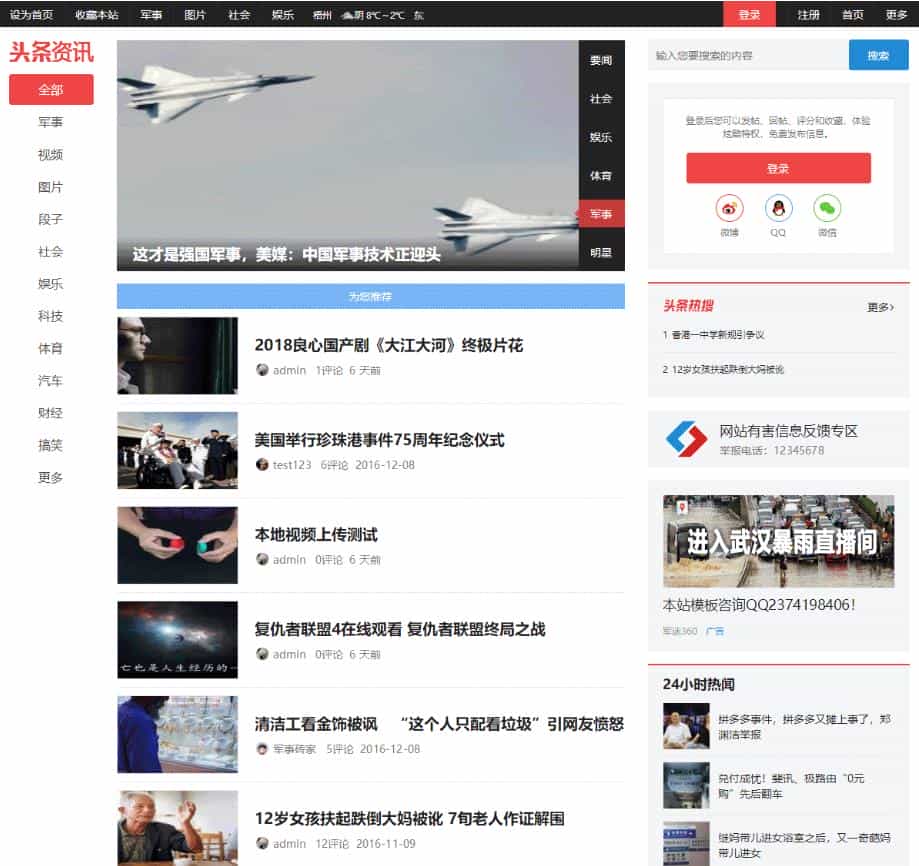Screen dimensions: 919x866
Task: Click thumbnail for 继妈带儿进女浴室 news
Action: point(686,844)
